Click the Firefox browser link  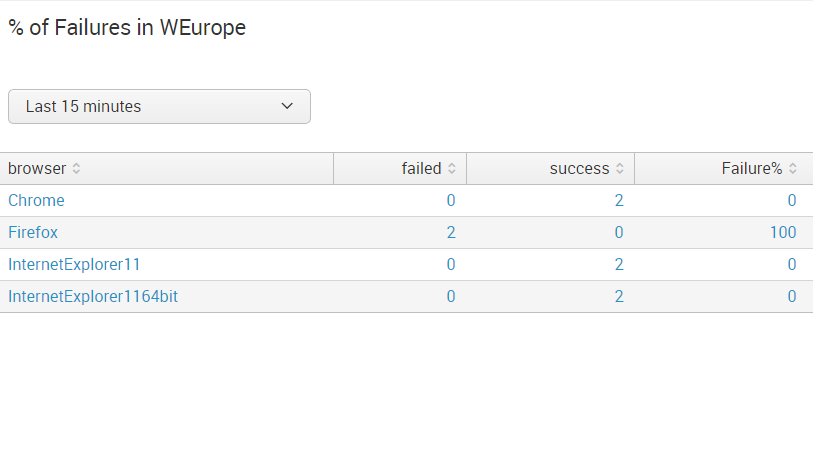pos(33,232)
